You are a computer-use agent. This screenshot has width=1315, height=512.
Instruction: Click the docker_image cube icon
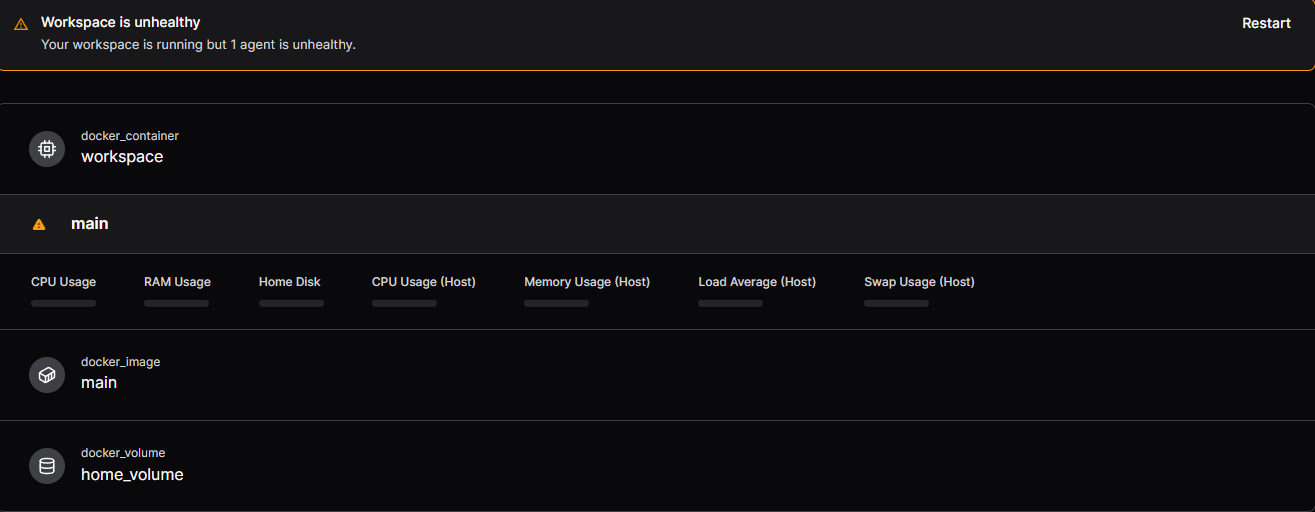point(47,375)
